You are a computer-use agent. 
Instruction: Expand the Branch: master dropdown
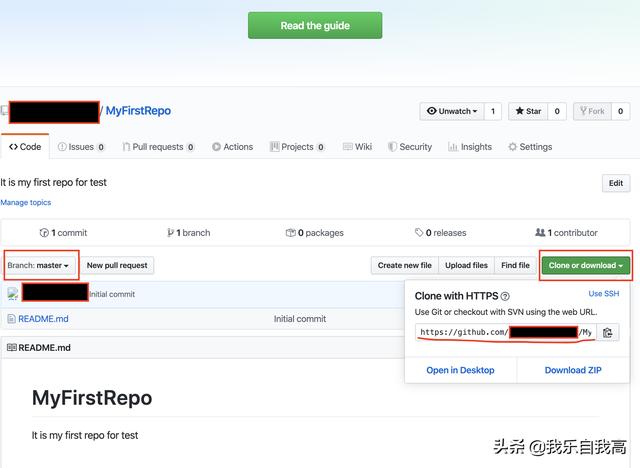(x=40, y=265)
